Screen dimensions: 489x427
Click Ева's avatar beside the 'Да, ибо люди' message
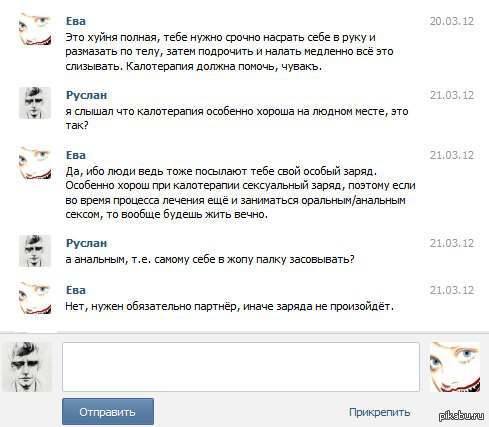35,163
